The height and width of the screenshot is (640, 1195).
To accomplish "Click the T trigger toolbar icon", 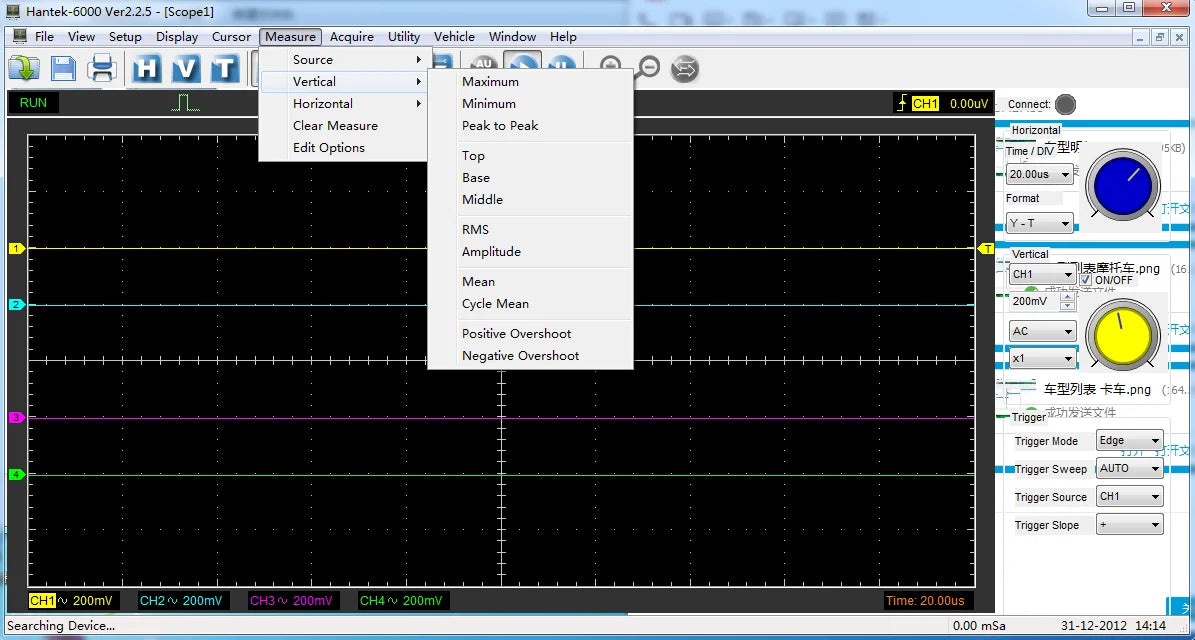I will [224, 68].
